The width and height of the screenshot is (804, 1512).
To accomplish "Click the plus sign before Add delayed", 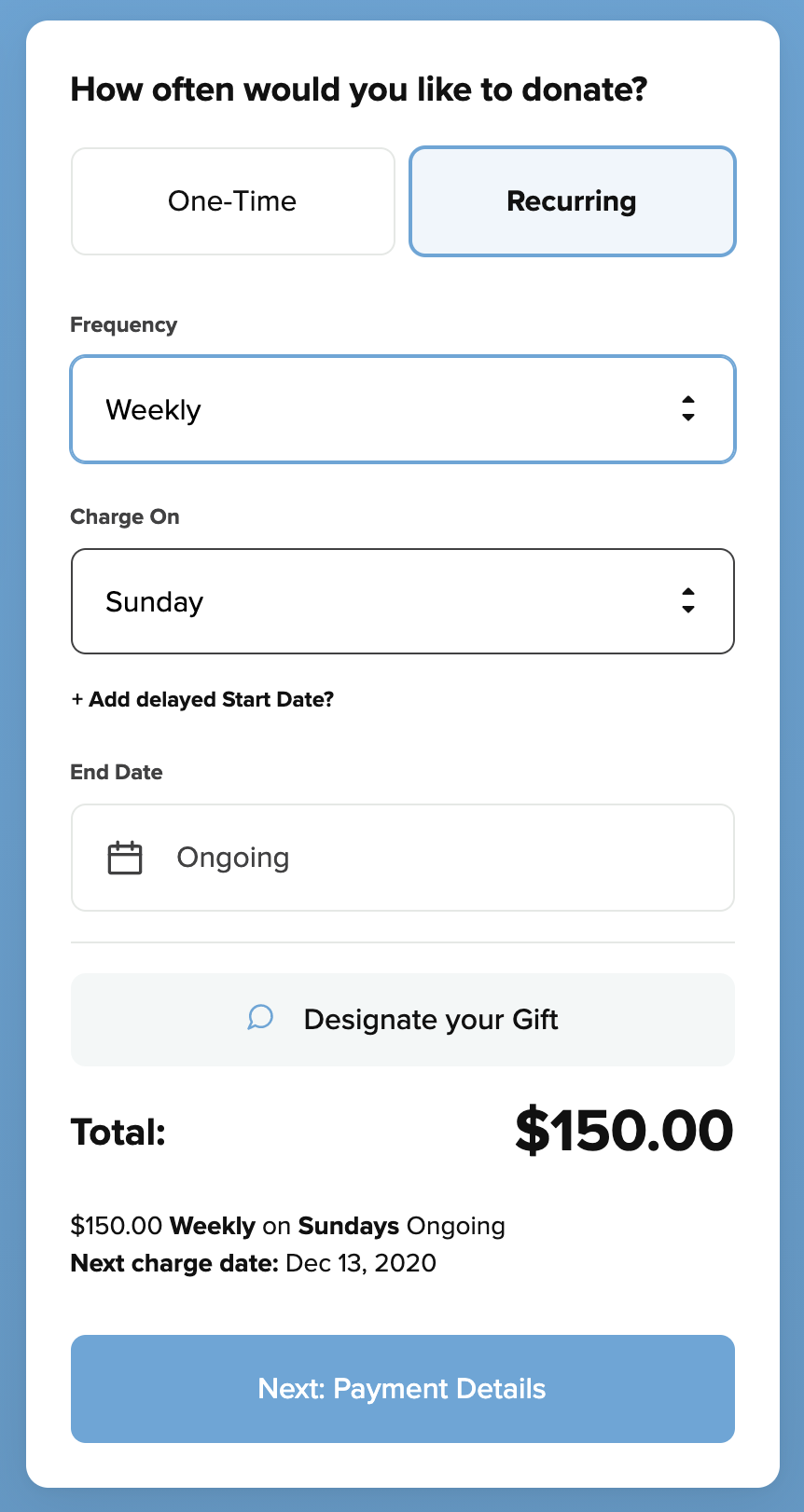I will [77, 699].
